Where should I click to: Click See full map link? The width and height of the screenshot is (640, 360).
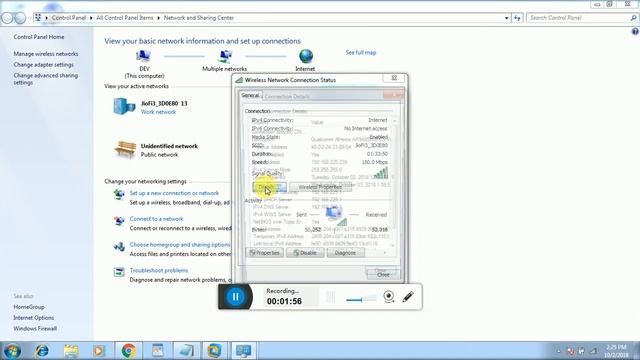click(x=361, y=52)
